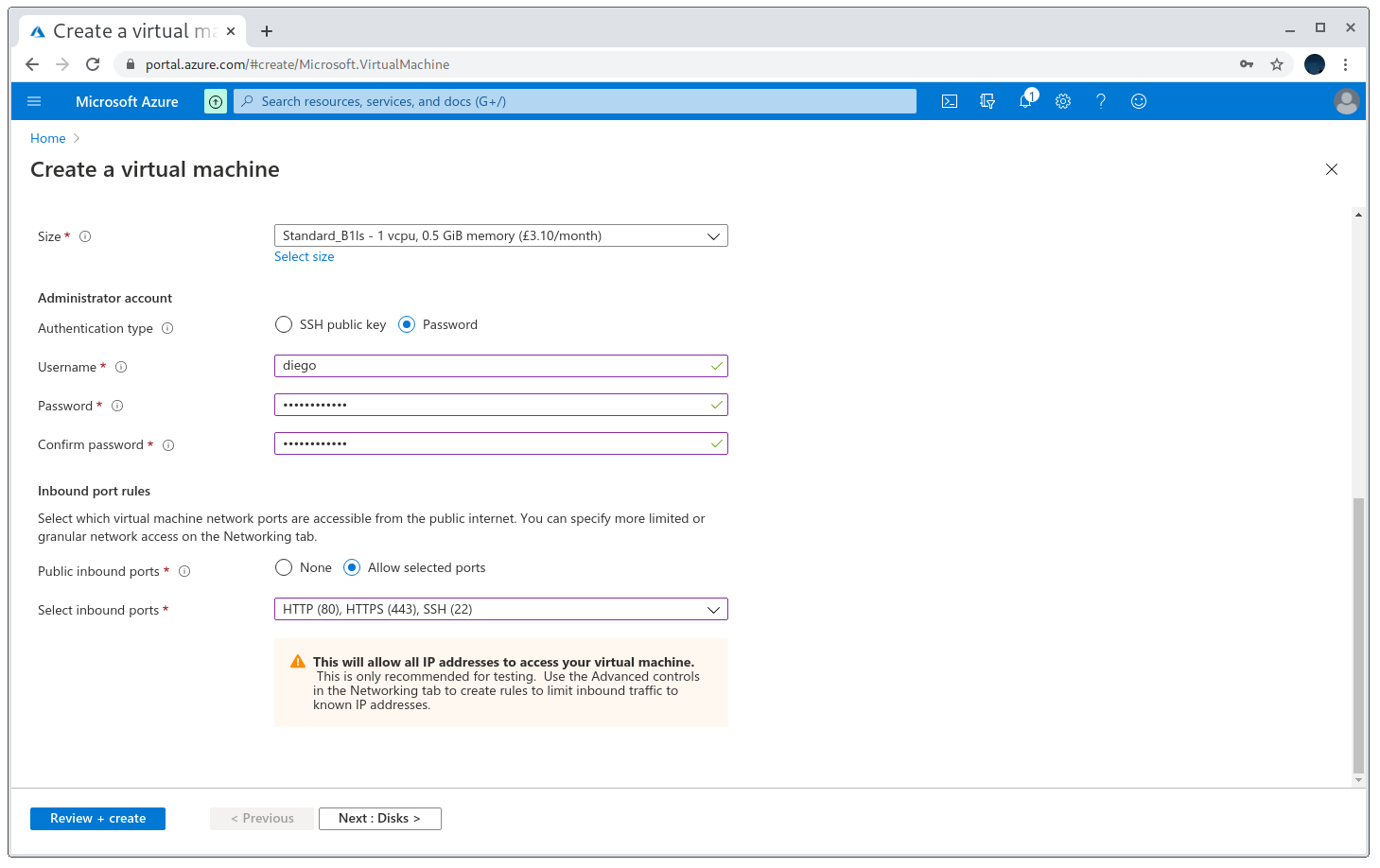
Task: Click the scrollbar down arrow
Action: 1358,780
